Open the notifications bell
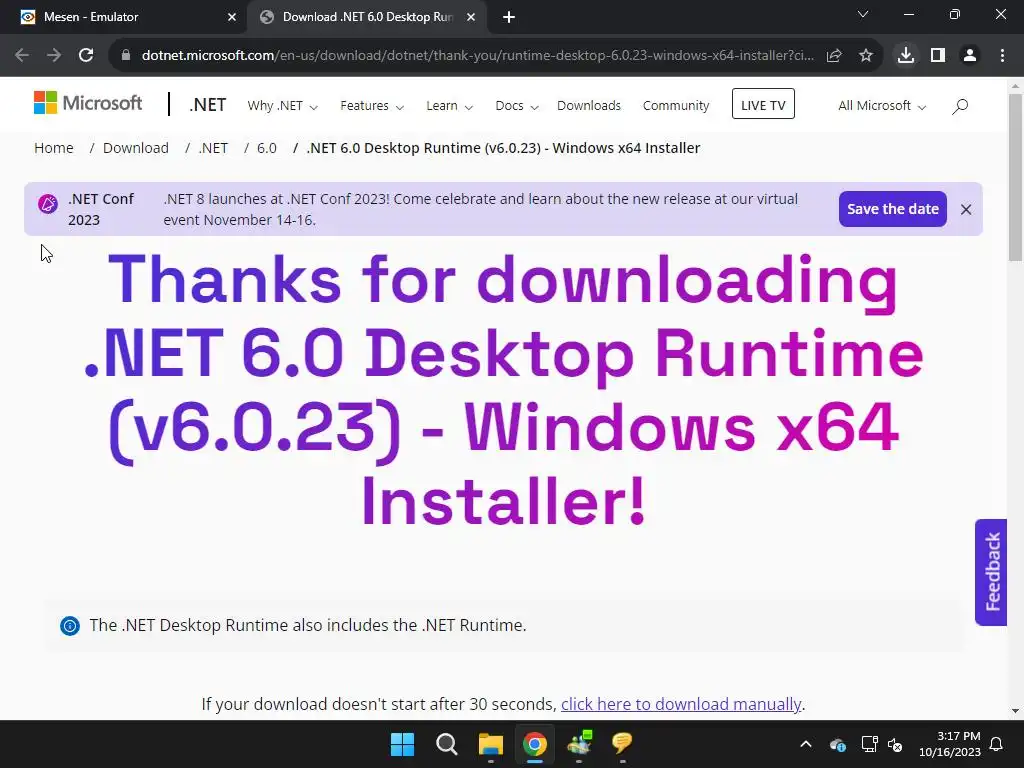 (997, 744)
